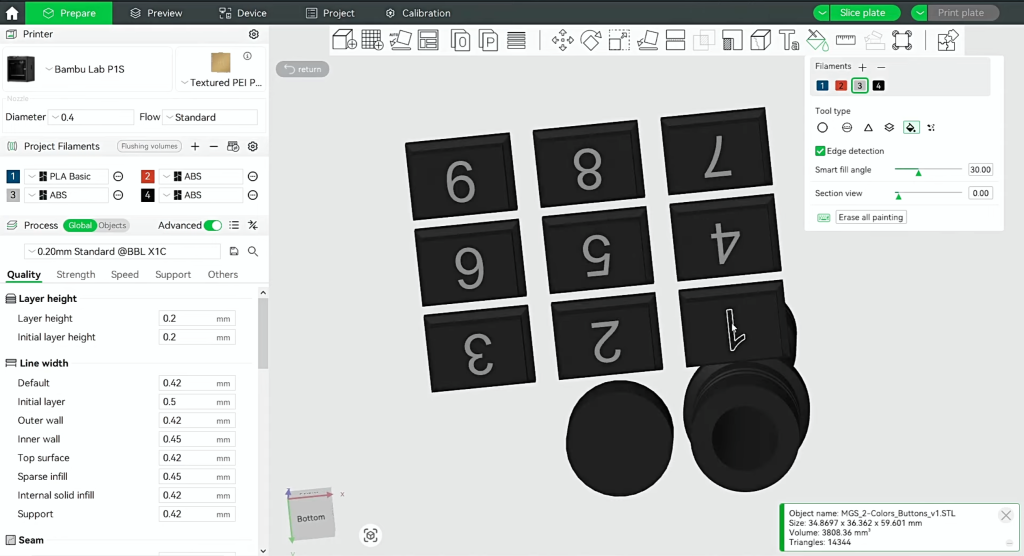Image resolution: width=1024 pixels, height=556 pixels.
Task: Select the Text shape tool
Action: [789, 41]
